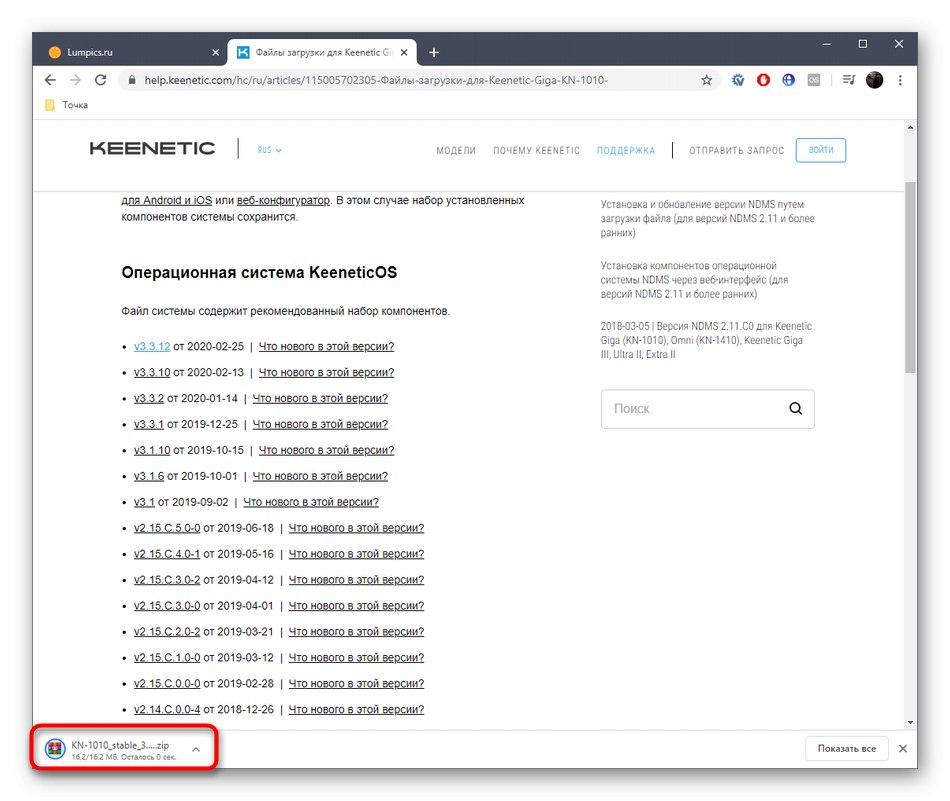This screenshot has height=801, width=950.
Task: Expand the RUS language dropdown
Action: coord(270,150)
